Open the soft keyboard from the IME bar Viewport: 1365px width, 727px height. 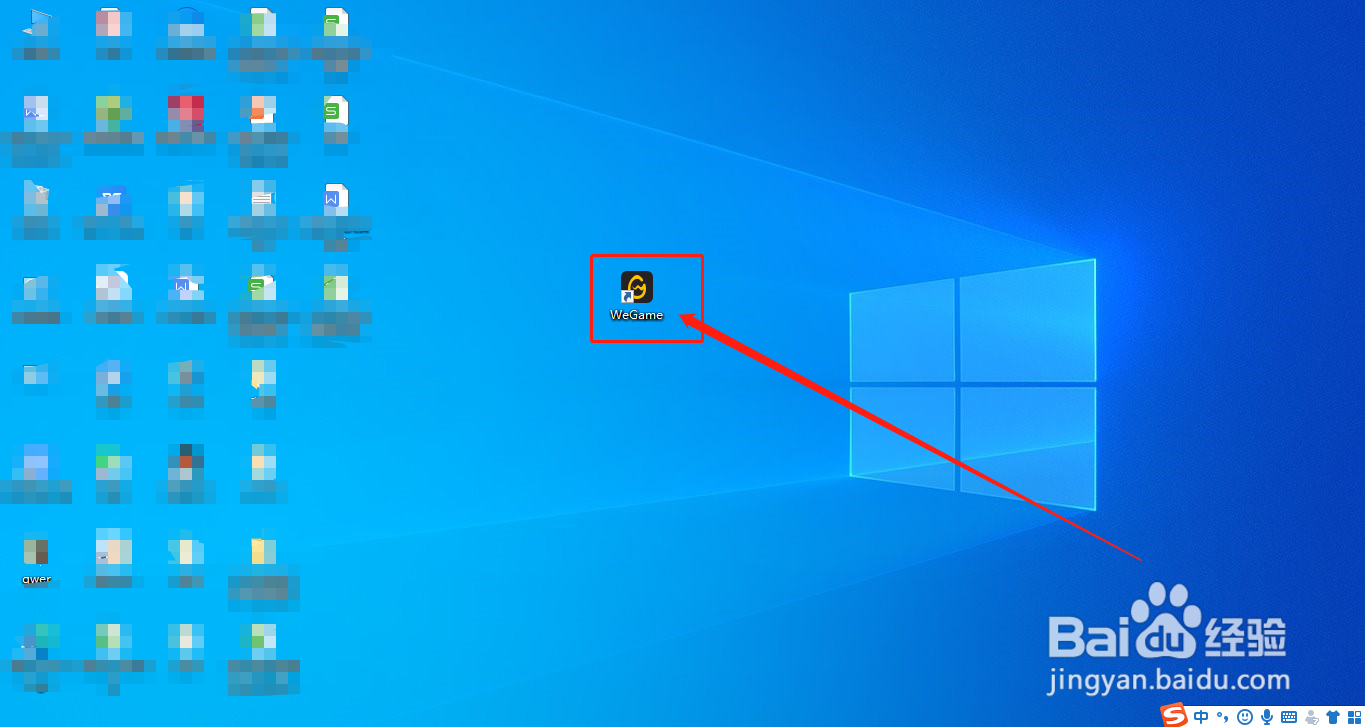coord(1289,716)
